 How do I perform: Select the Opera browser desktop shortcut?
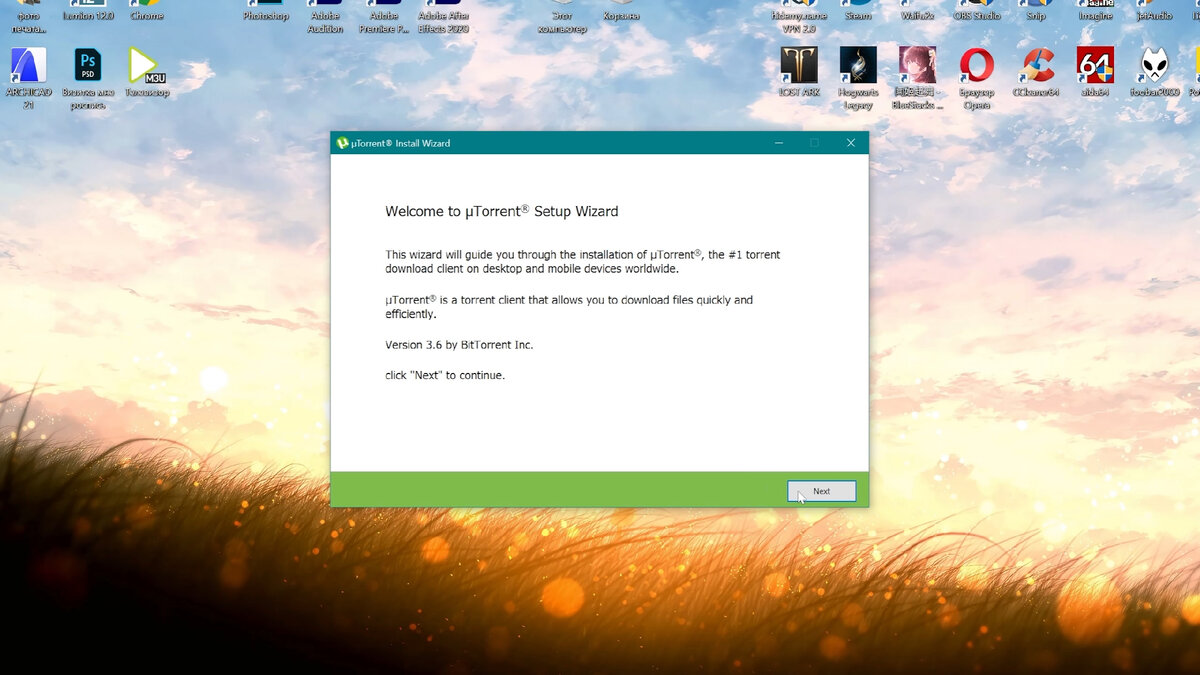(x=976, y=77)
